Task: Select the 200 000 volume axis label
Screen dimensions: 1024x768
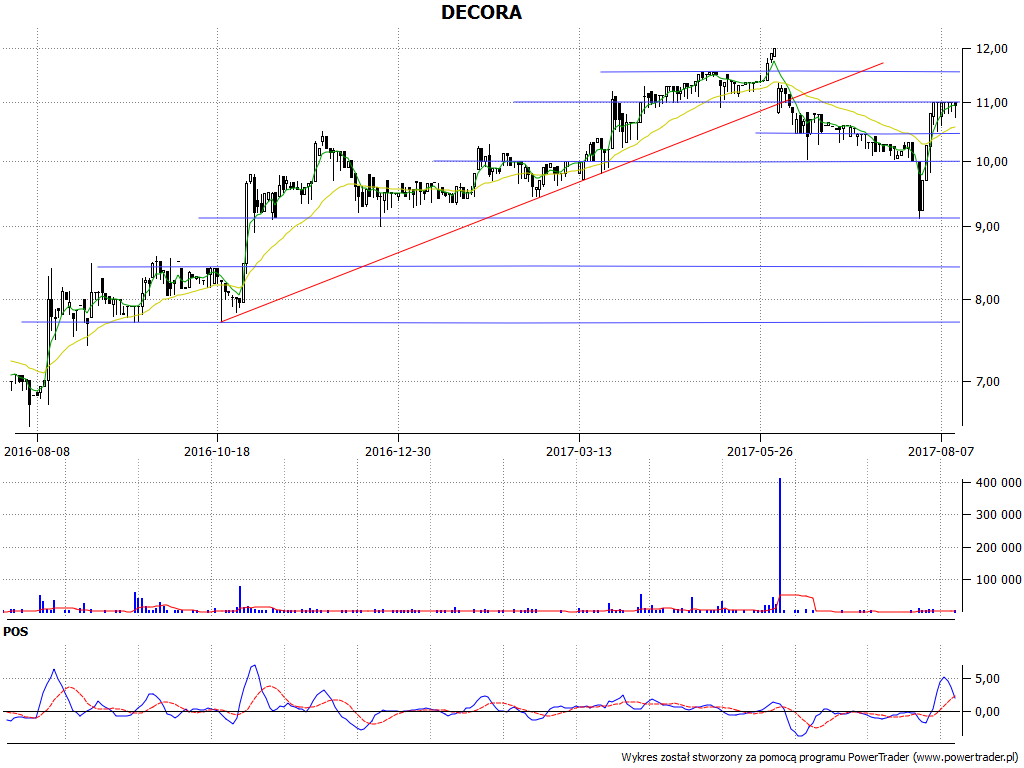Action: click(x=999, y=548)
